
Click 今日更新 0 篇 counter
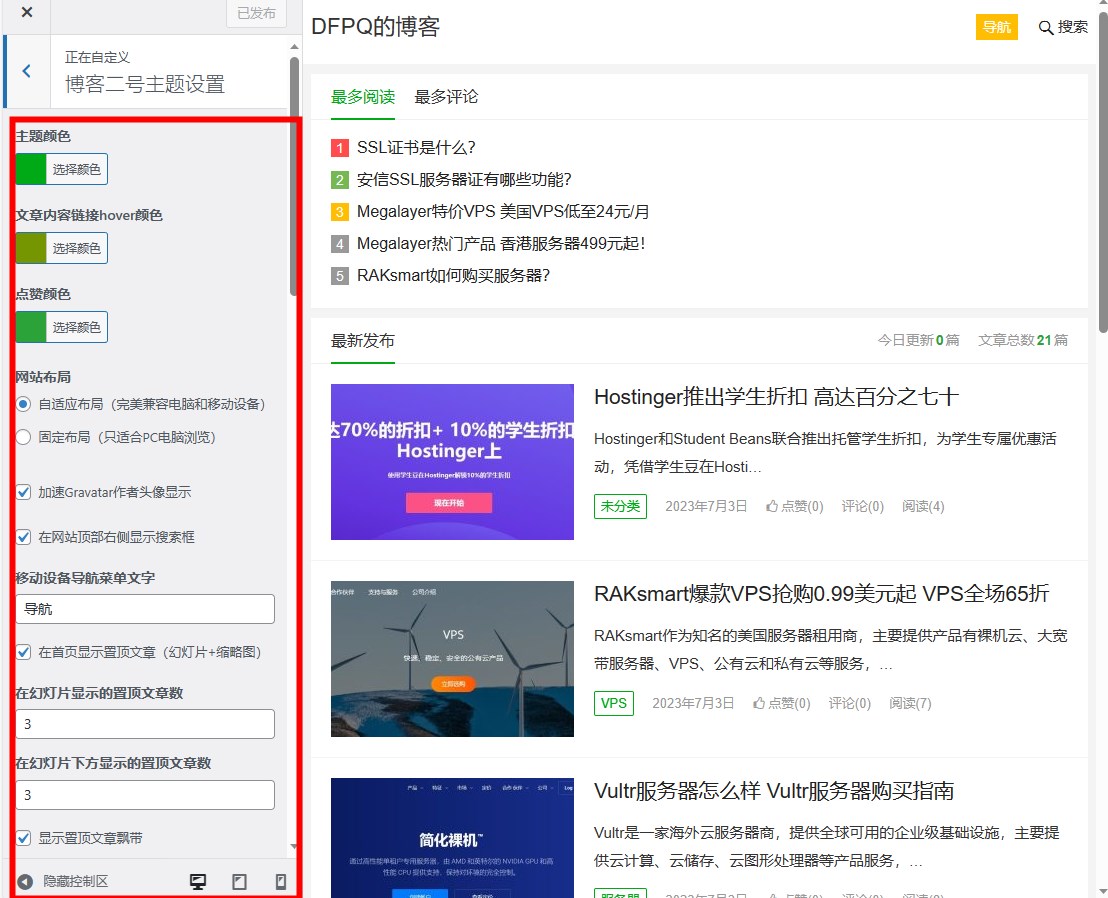[x=919, y=341]
